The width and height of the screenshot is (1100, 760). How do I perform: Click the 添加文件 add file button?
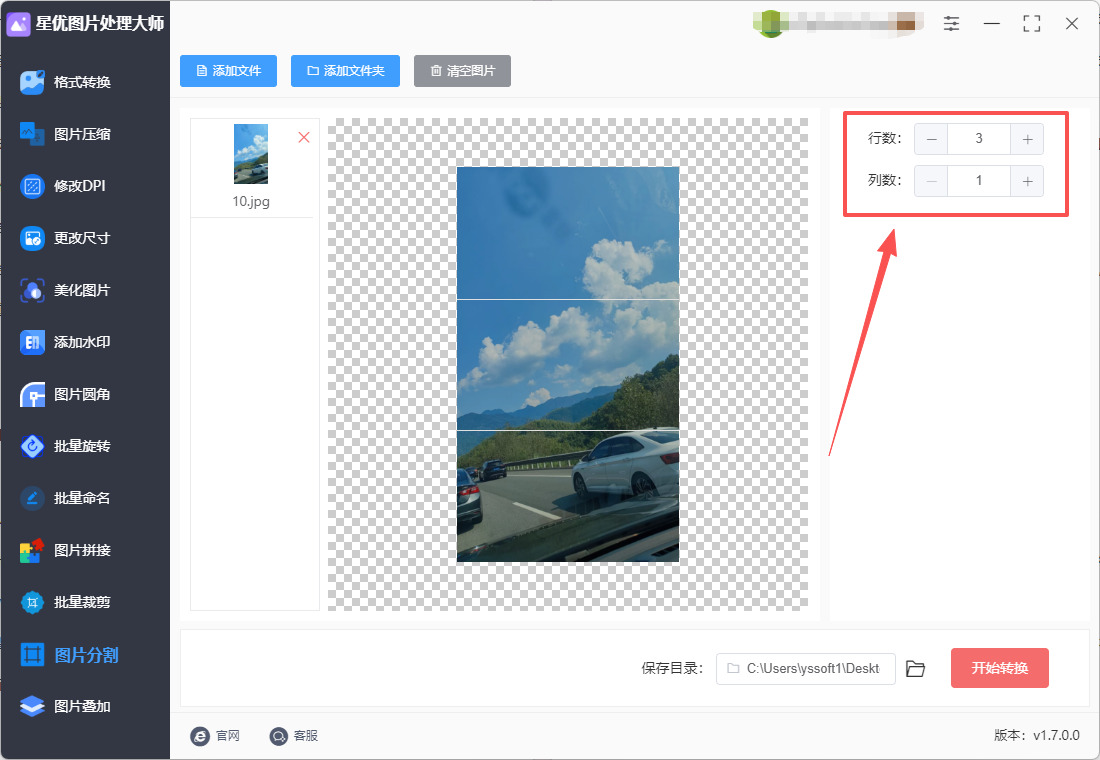tap(228, 71)
